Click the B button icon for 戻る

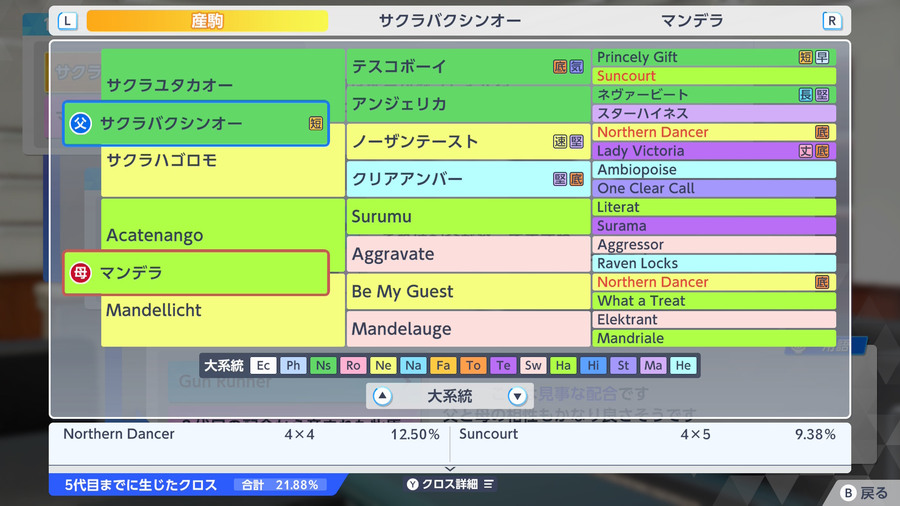tap(848, 493)
